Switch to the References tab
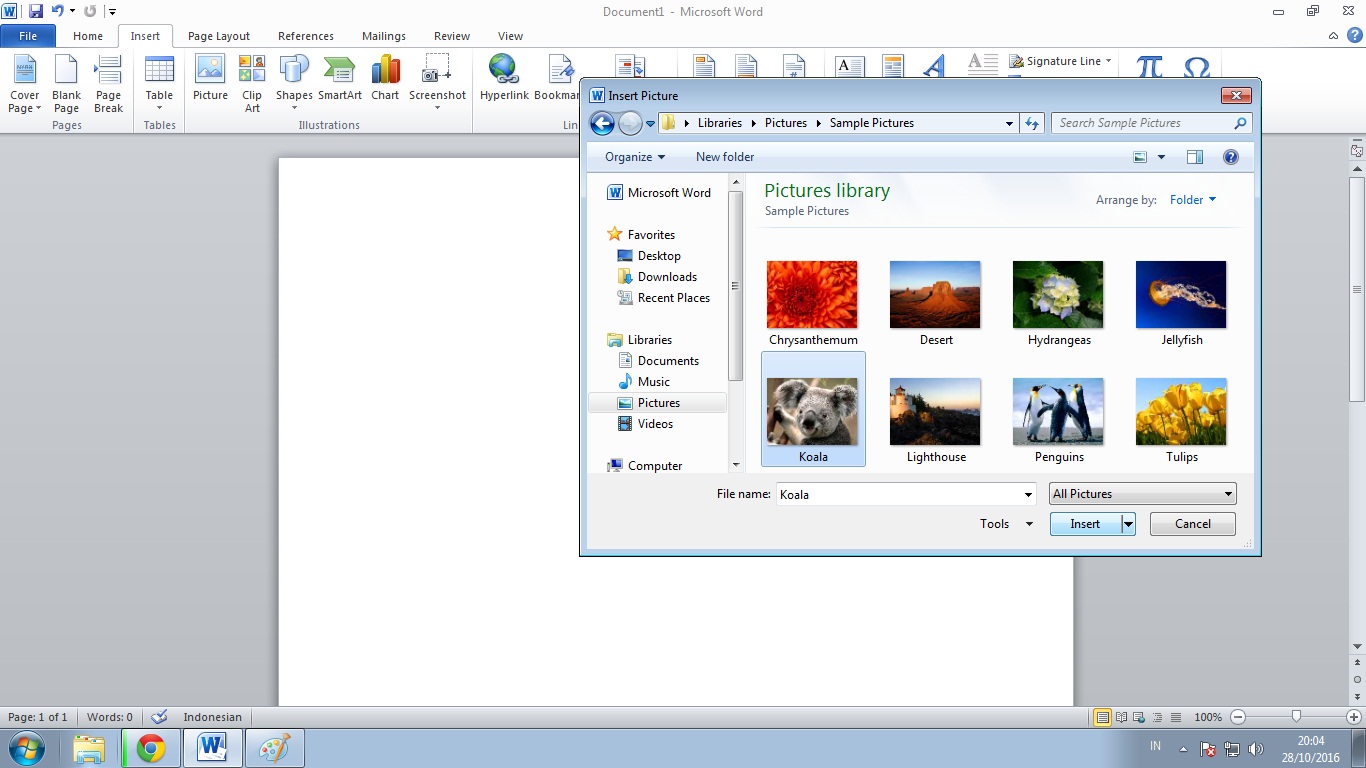The height and width of the screenshot is (768, 1366). [x=306, y=36]
